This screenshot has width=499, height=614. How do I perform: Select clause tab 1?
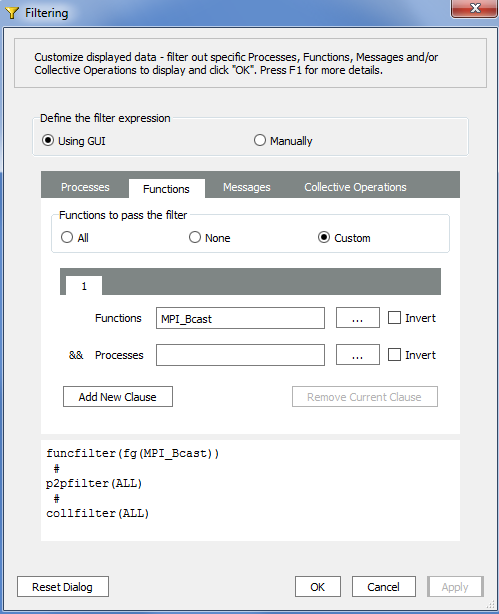(x=84, y=285)
